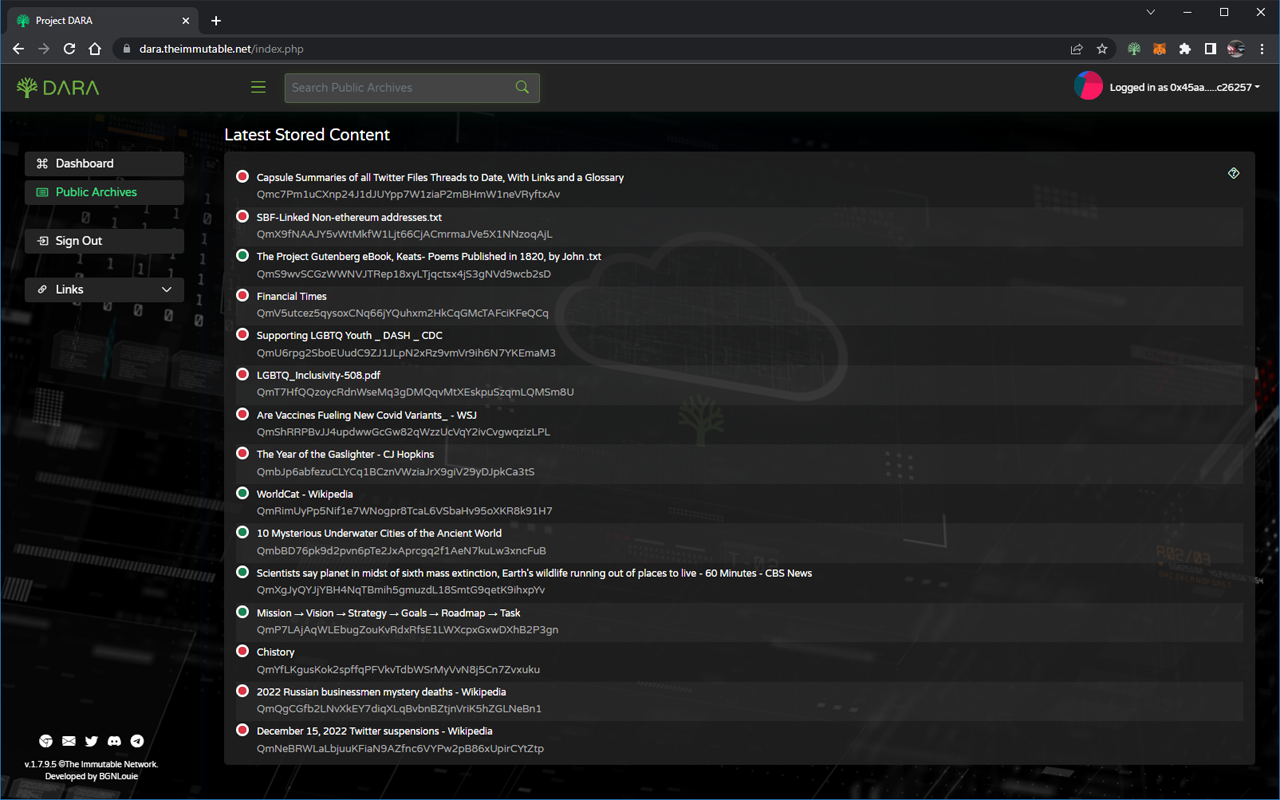Viewport: 1280px width, 800px height.
Task: Open the Chistory archive entry
Action: click(x=276, y=652)
